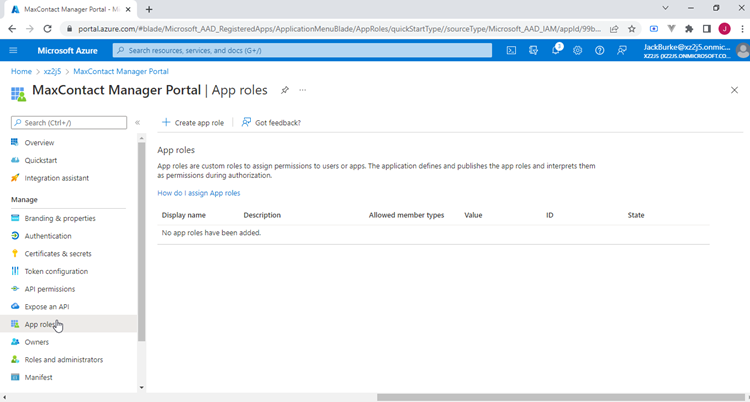Pin the App roles blade
Viewport: 750px width, 402px height.
coord(285,90)
